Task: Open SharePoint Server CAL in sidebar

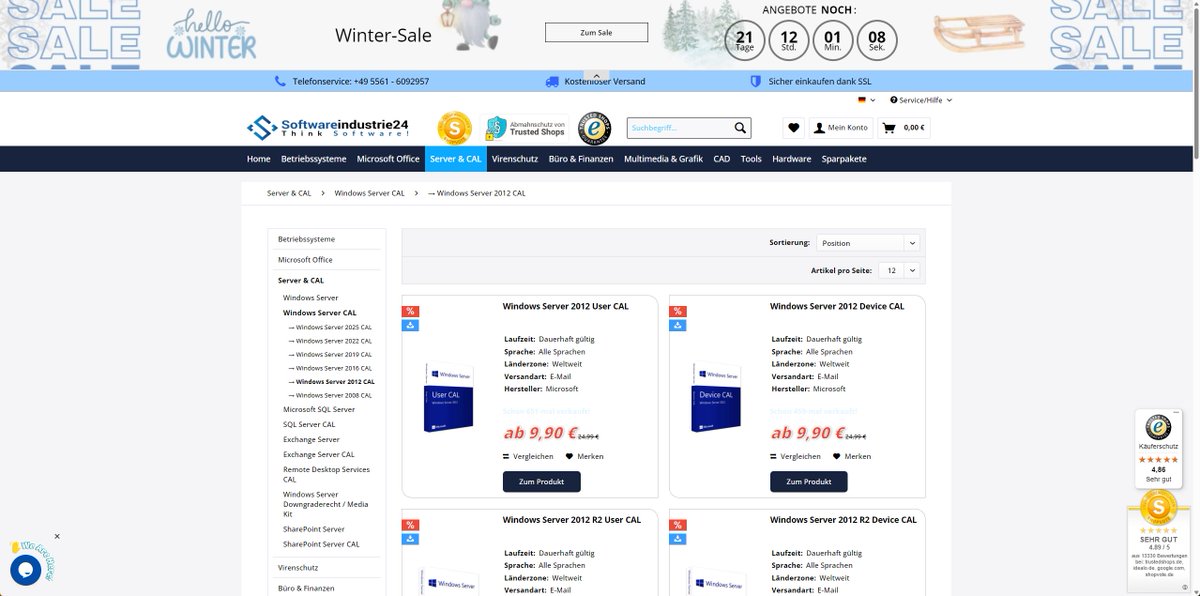Action: pyautogui.click(x=321, y=544)
